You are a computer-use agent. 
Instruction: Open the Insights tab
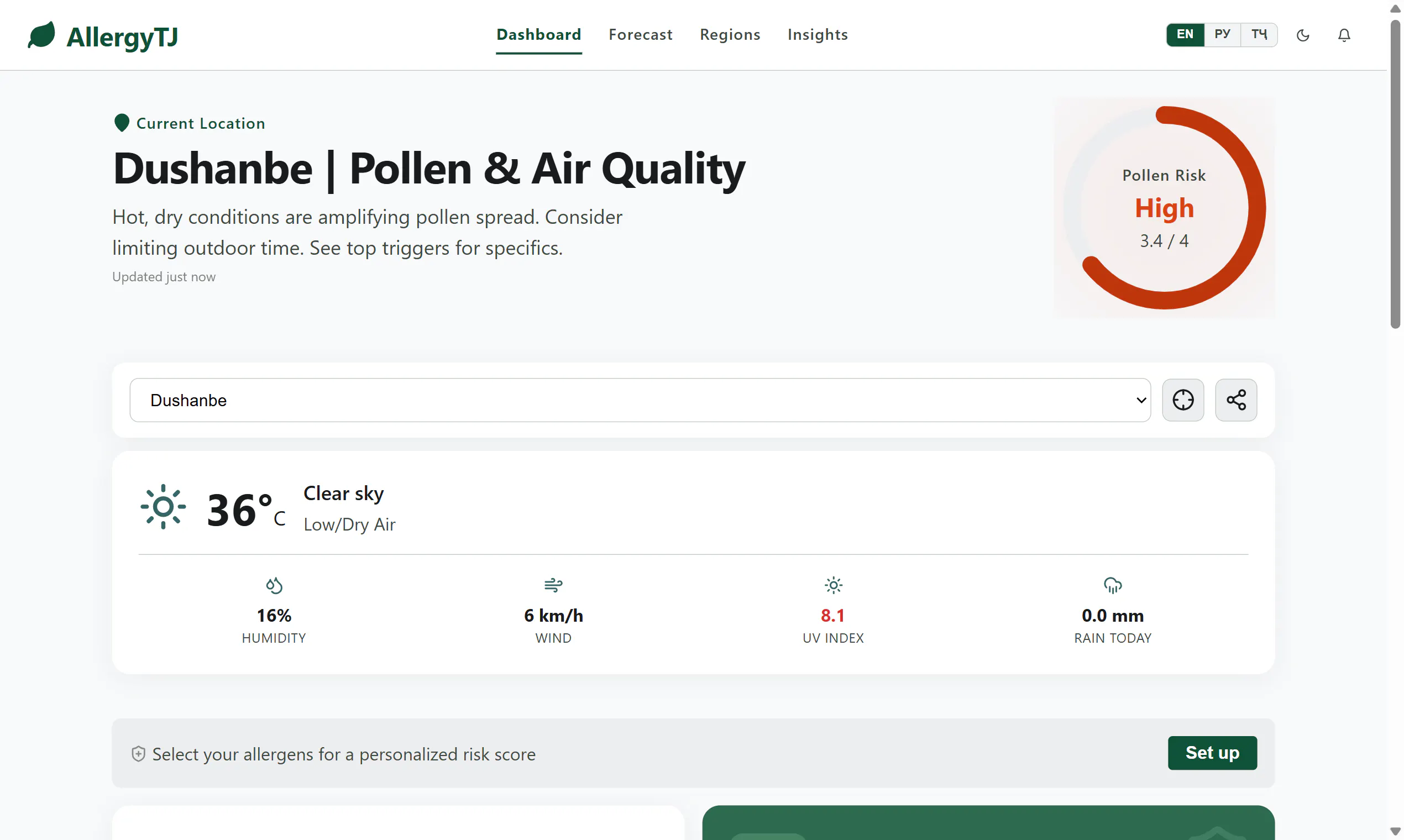coord(818,34)
